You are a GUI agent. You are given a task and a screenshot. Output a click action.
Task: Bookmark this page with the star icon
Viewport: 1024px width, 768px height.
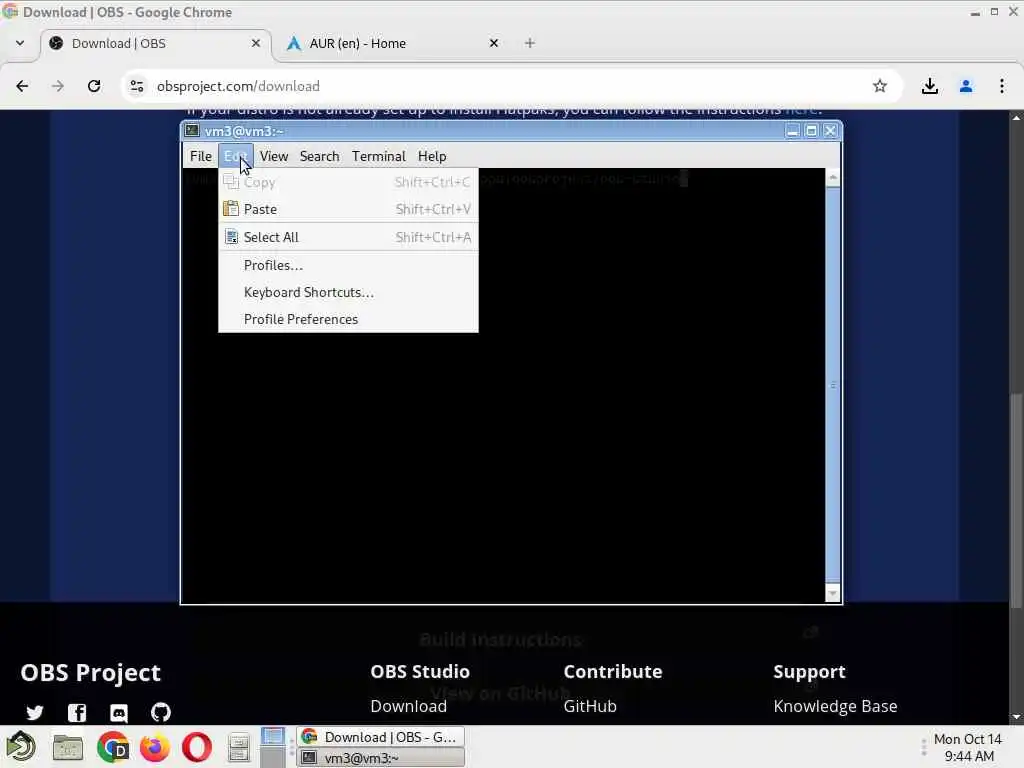coord(880,86)
